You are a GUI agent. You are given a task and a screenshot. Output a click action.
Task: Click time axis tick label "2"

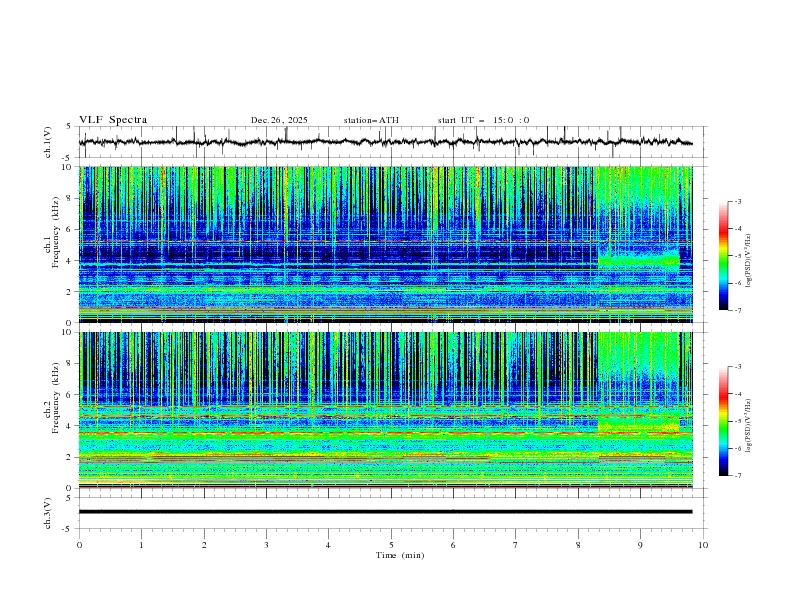pyautogui.click(x=204, y=545)
